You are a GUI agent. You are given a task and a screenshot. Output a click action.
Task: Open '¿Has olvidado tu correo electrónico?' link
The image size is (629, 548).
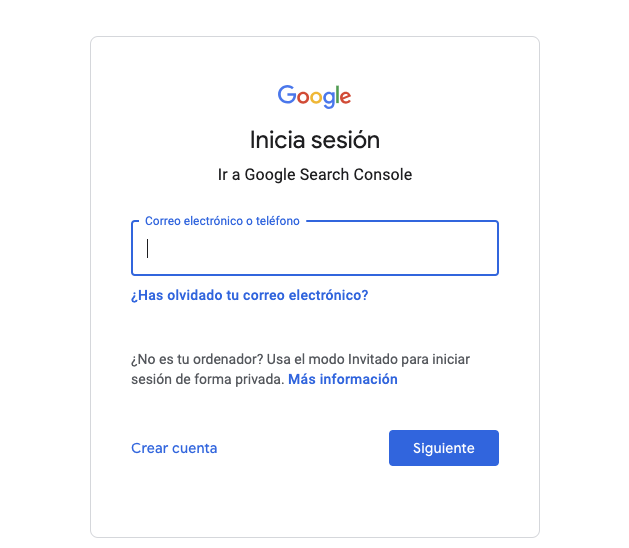point(250,295)
